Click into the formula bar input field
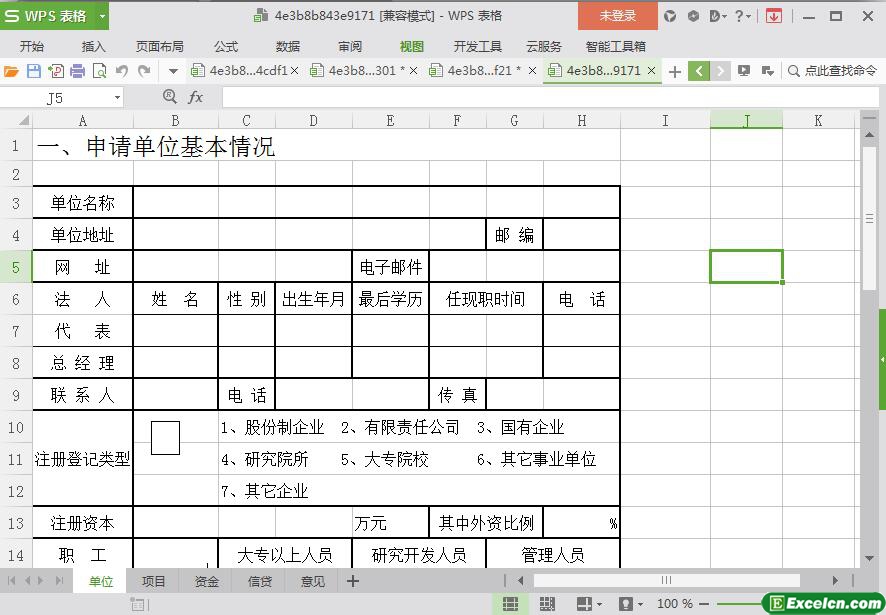886x615 pixels. (551, 97)
